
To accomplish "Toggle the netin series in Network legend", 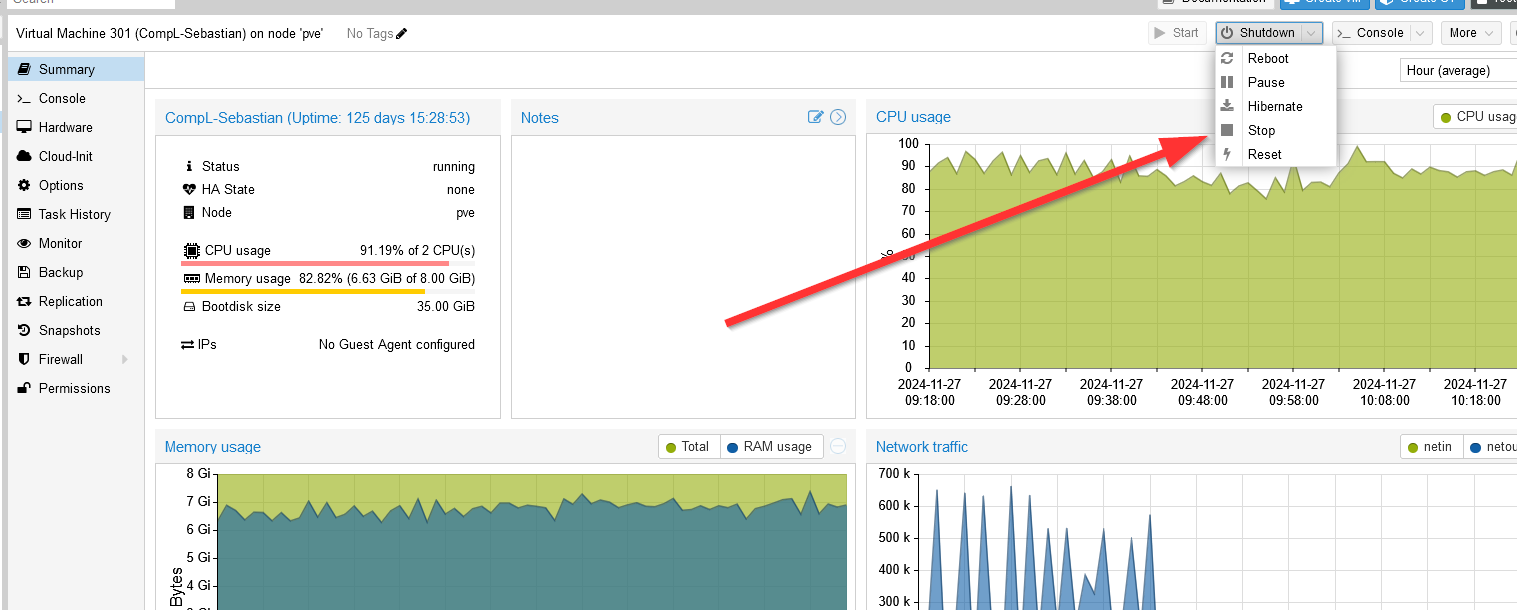I will [x=1431, y=447].
